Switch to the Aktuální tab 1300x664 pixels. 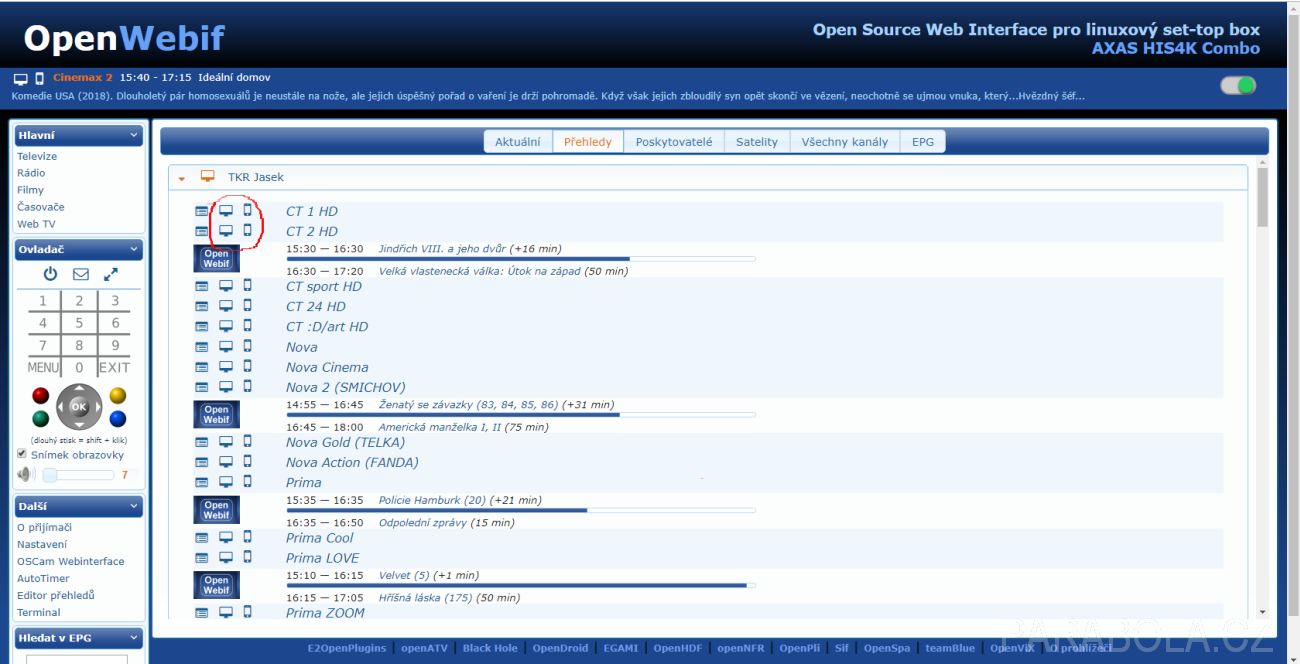coord(518,142)
